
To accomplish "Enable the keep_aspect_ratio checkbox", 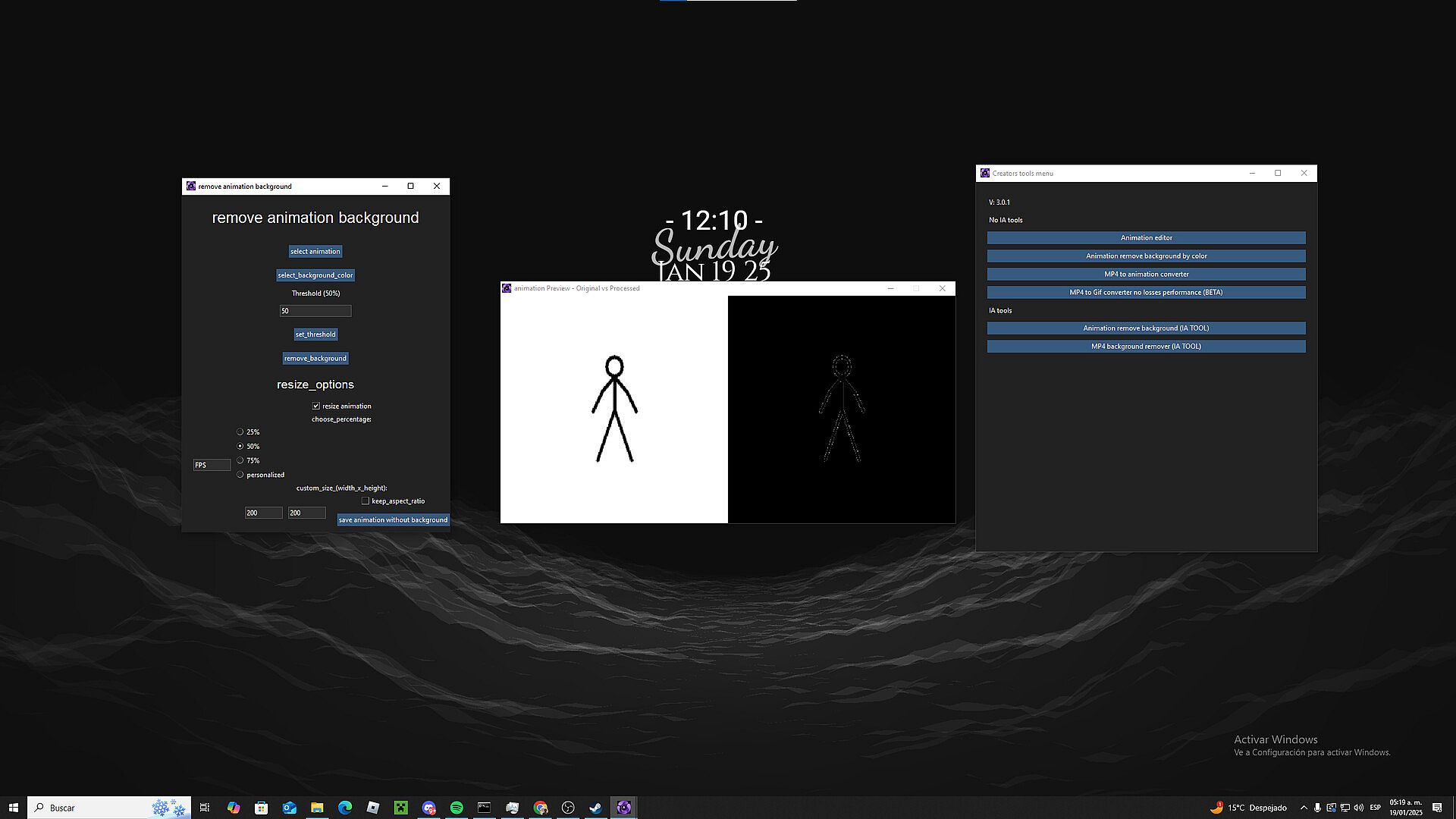I will click(366, 500).
